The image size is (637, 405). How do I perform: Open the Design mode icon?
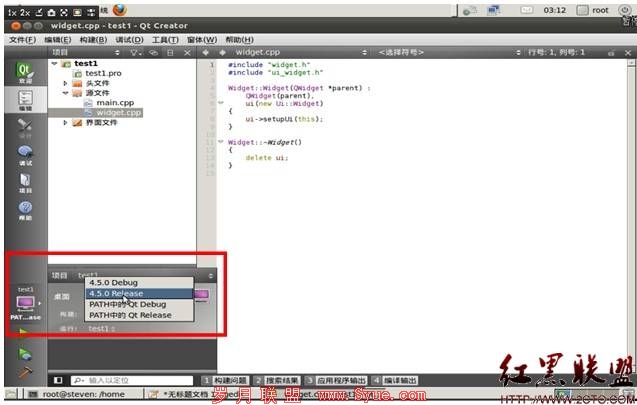(25, 128)
